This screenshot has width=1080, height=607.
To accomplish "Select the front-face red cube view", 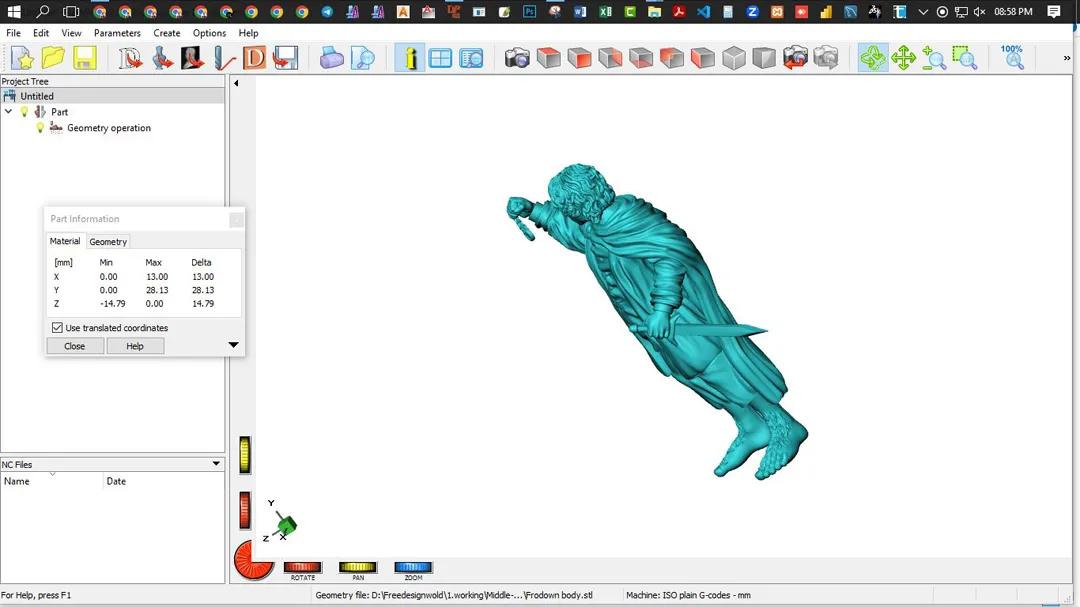I will point(579,58).
